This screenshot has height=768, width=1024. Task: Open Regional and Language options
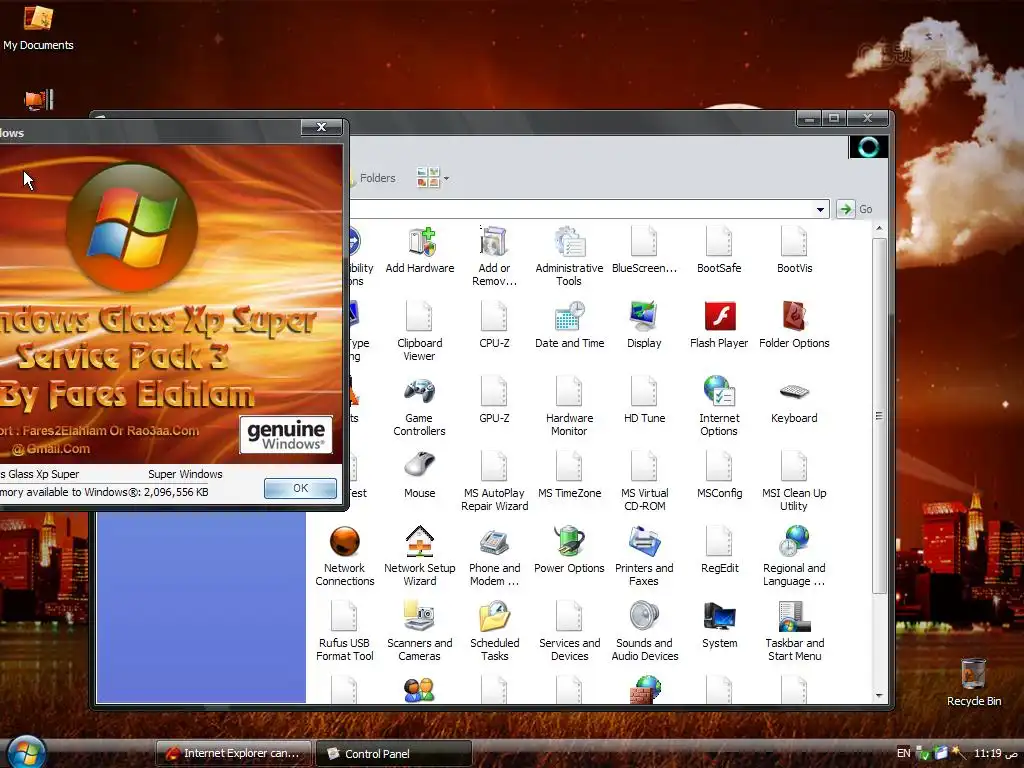pos(794,556)
